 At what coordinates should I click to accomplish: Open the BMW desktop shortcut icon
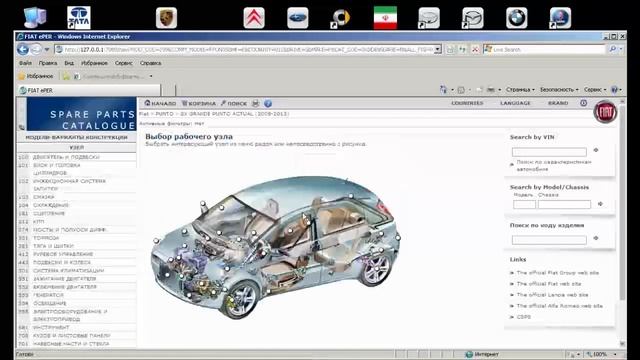(x=516, y=18)
